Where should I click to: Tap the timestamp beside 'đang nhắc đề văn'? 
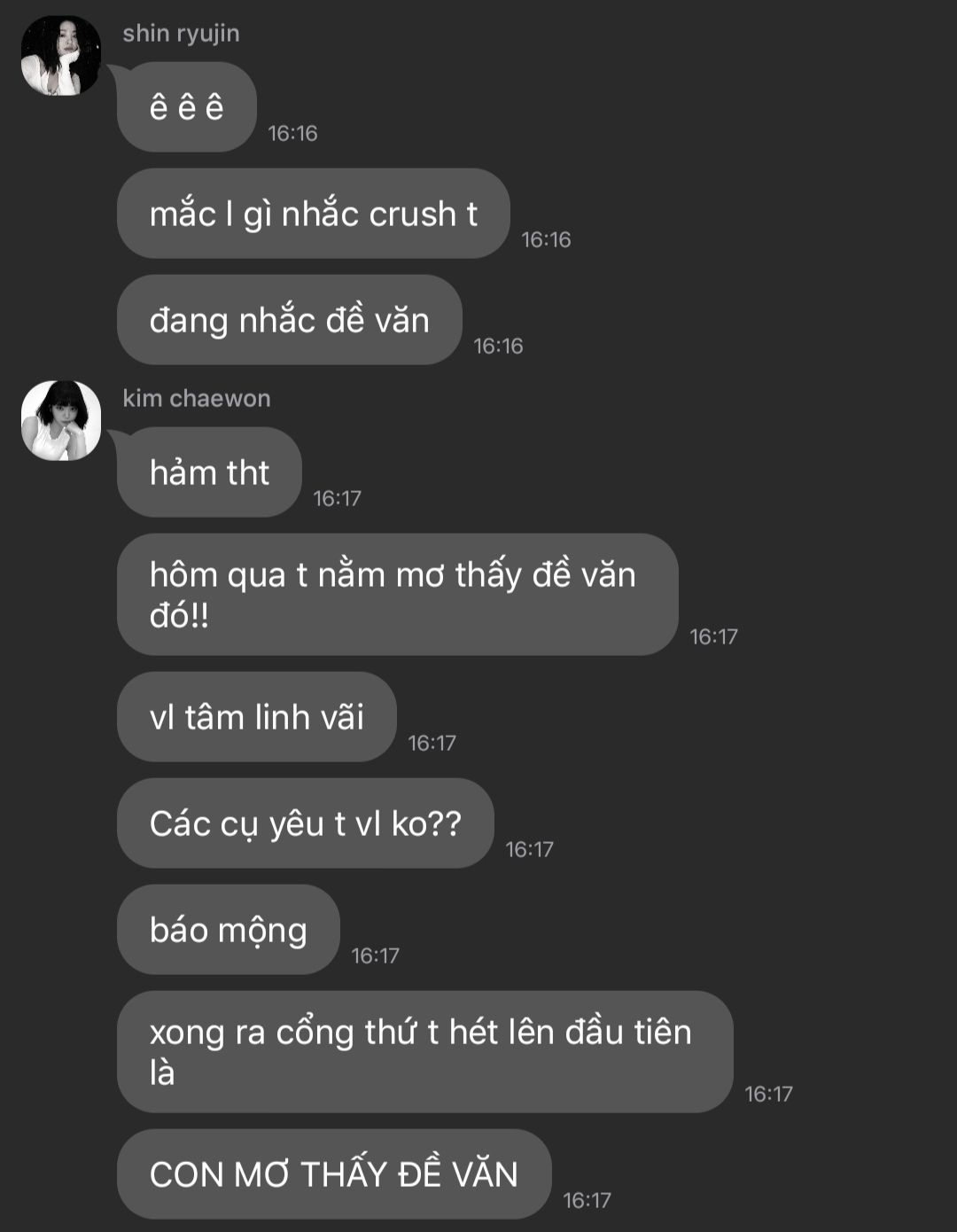click(498, 347)
